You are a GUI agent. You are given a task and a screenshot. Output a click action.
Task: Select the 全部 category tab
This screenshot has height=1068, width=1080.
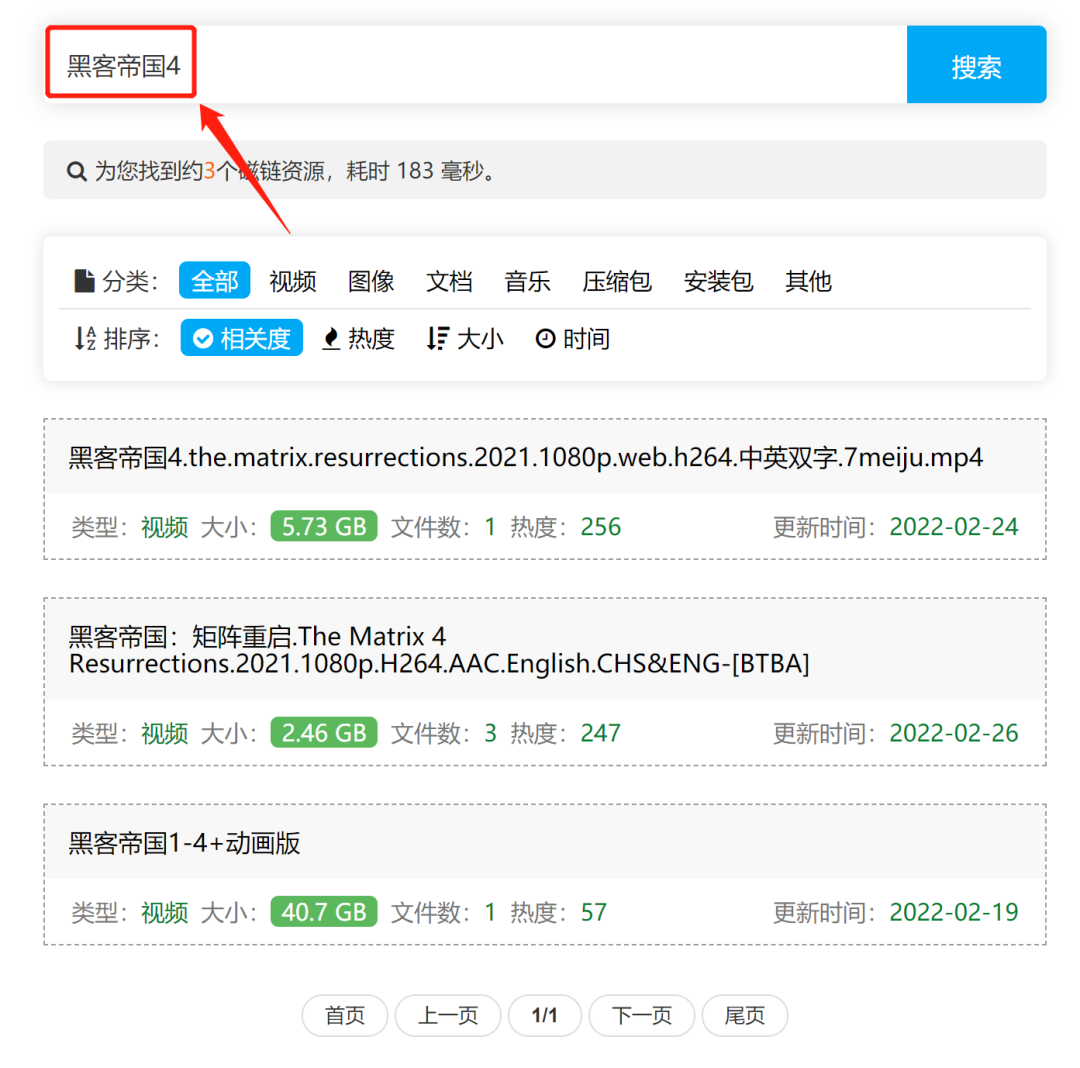coord(214,280)
